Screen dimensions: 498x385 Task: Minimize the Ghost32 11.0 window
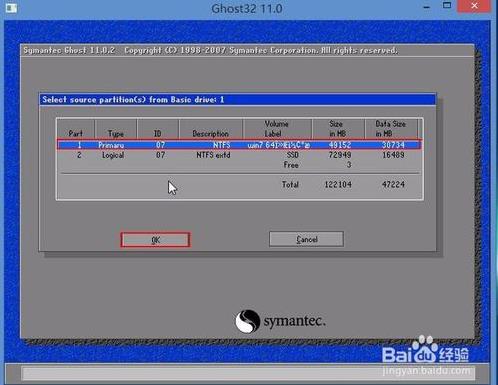click(x=426, y=7)
